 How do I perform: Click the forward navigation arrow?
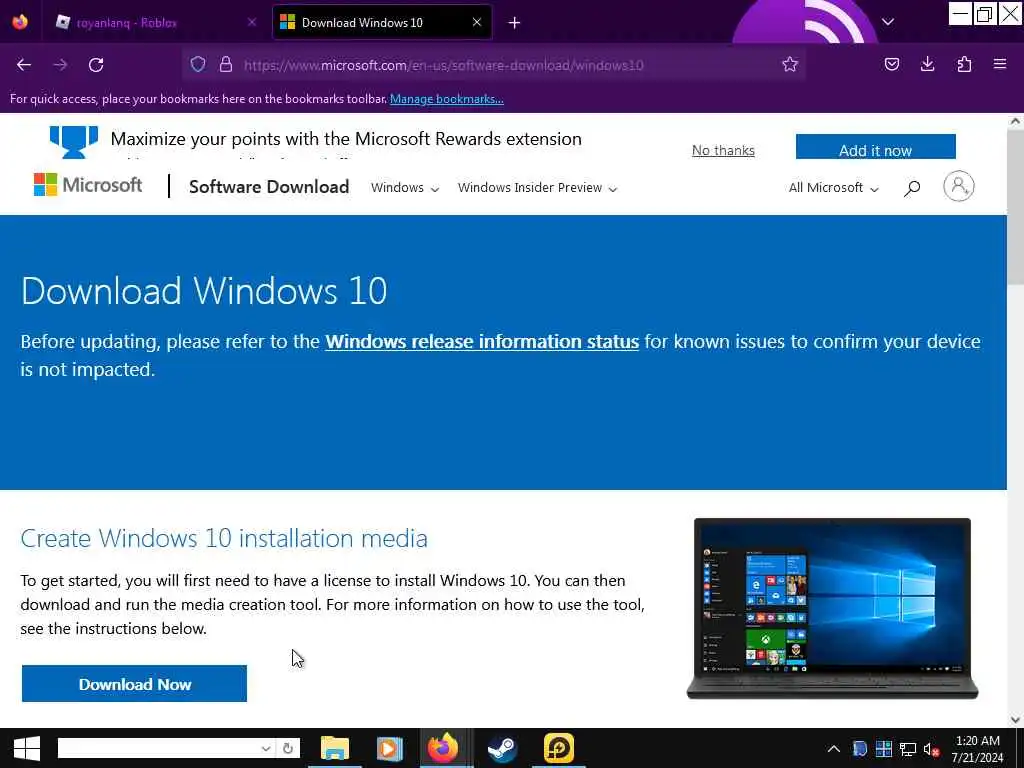click(60, 65)
